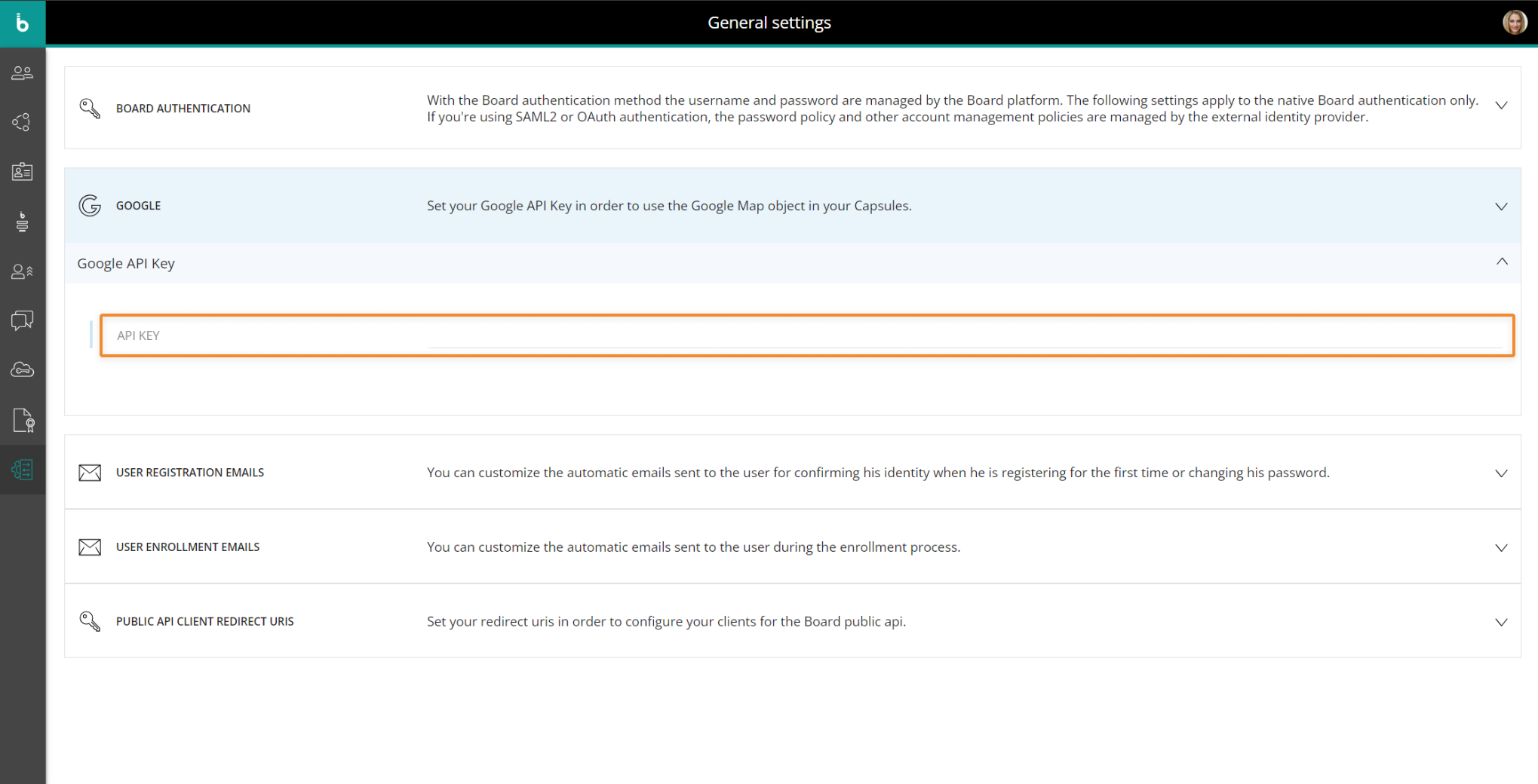Click the USER ENROLLMENT EMAILS heading

pyautogui.click(x=188, y=547)
